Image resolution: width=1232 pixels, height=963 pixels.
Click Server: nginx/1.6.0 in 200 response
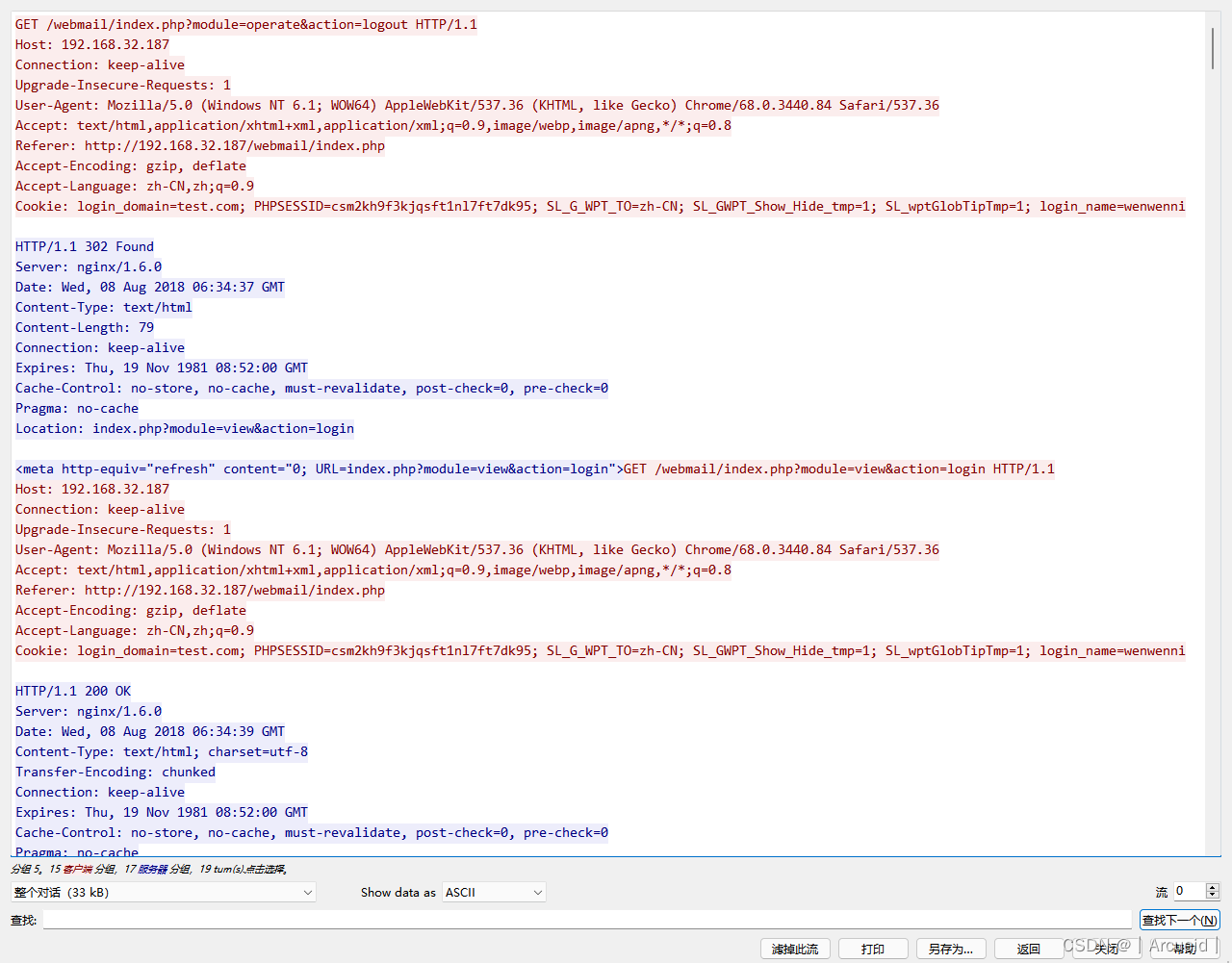point(89,711)
